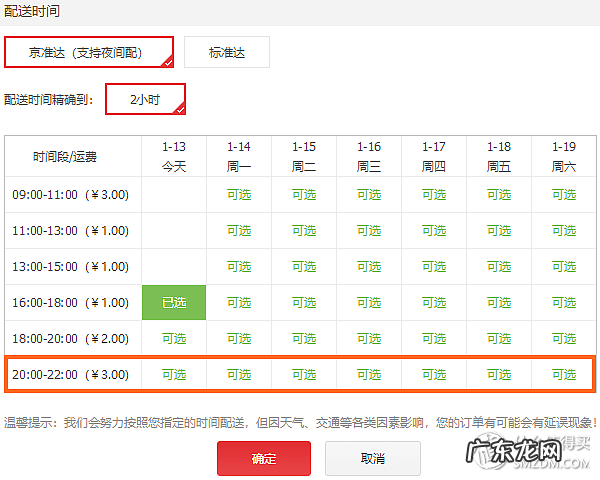Choose 09:00-11:00 slot on 1-18 周五
This screenshot has width=600, height=480.
(499, 194)
